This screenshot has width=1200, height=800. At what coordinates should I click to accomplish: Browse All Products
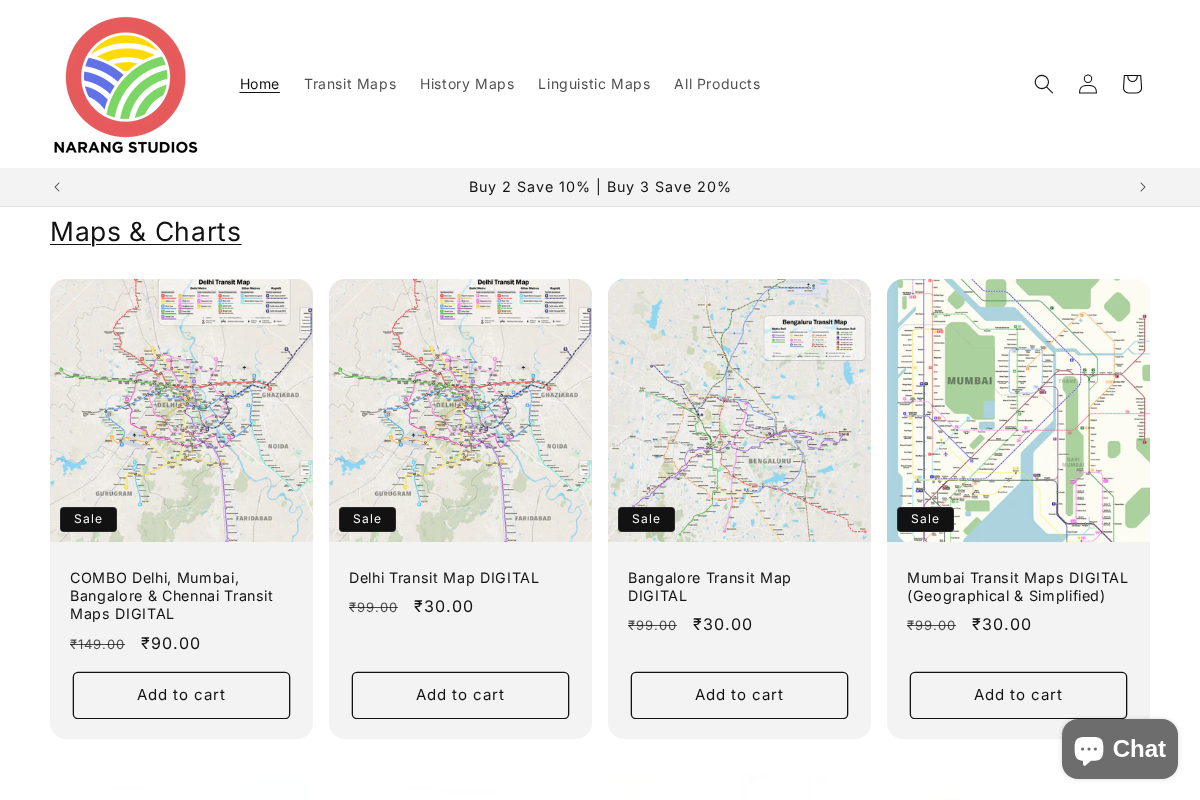pyautogui.click(x=717, y=84)
